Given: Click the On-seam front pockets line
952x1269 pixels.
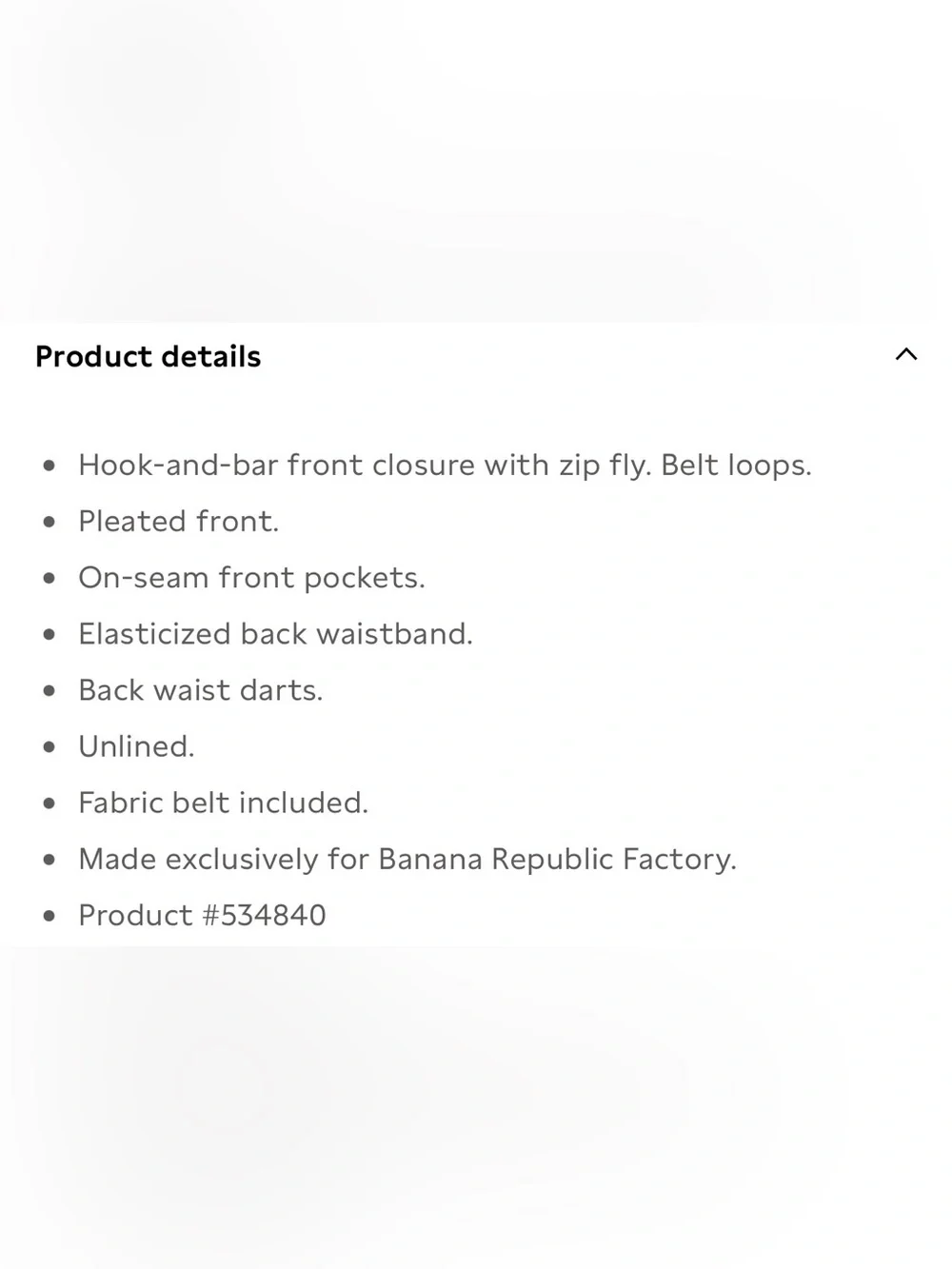Looking at the screenshot, I should 251,578.
